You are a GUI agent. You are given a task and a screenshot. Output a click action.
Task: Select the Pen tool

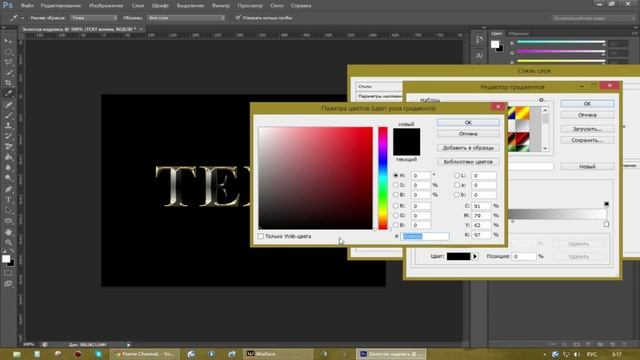click(x=8, y=189)
